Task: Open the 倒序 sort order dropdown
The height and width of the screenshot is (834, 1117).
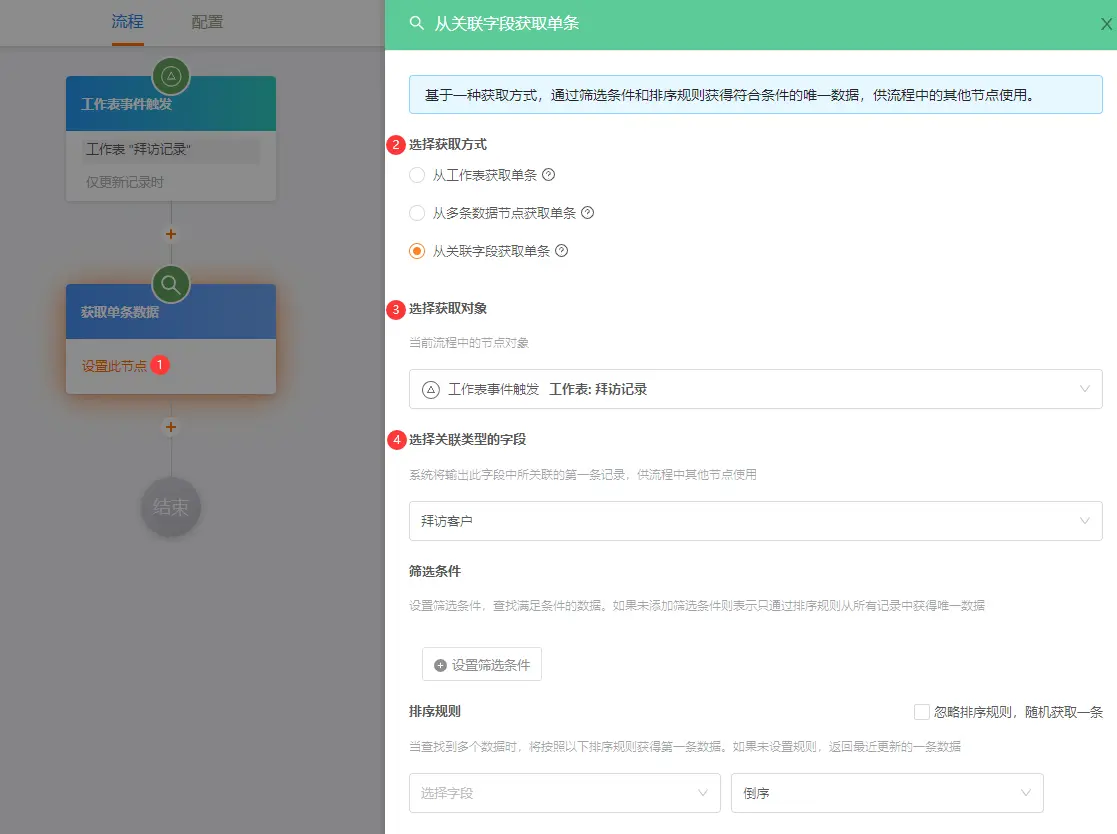Action: point(887,793)
